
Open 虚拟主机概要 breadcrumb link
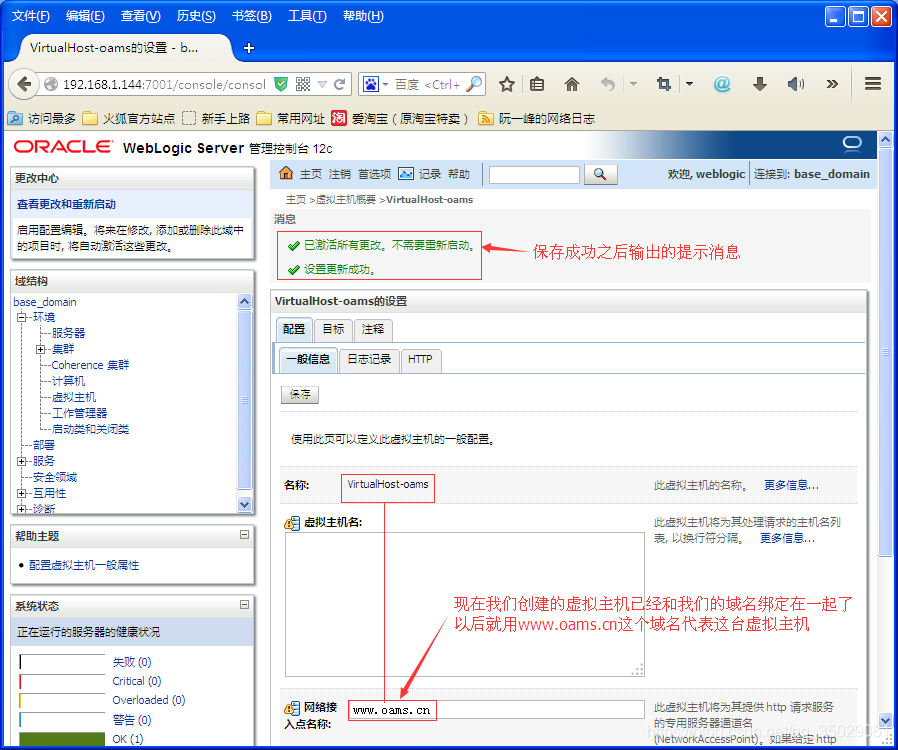point(346,200)
